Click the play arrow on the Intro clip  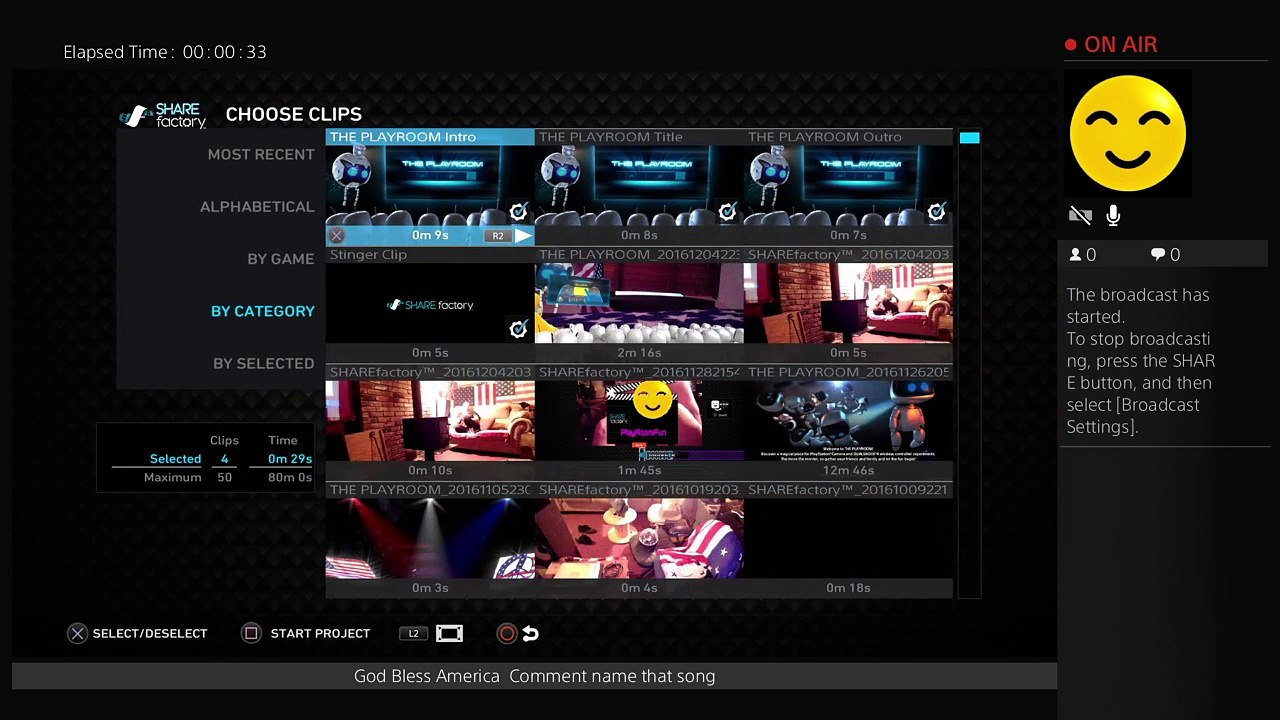[523, 236]
